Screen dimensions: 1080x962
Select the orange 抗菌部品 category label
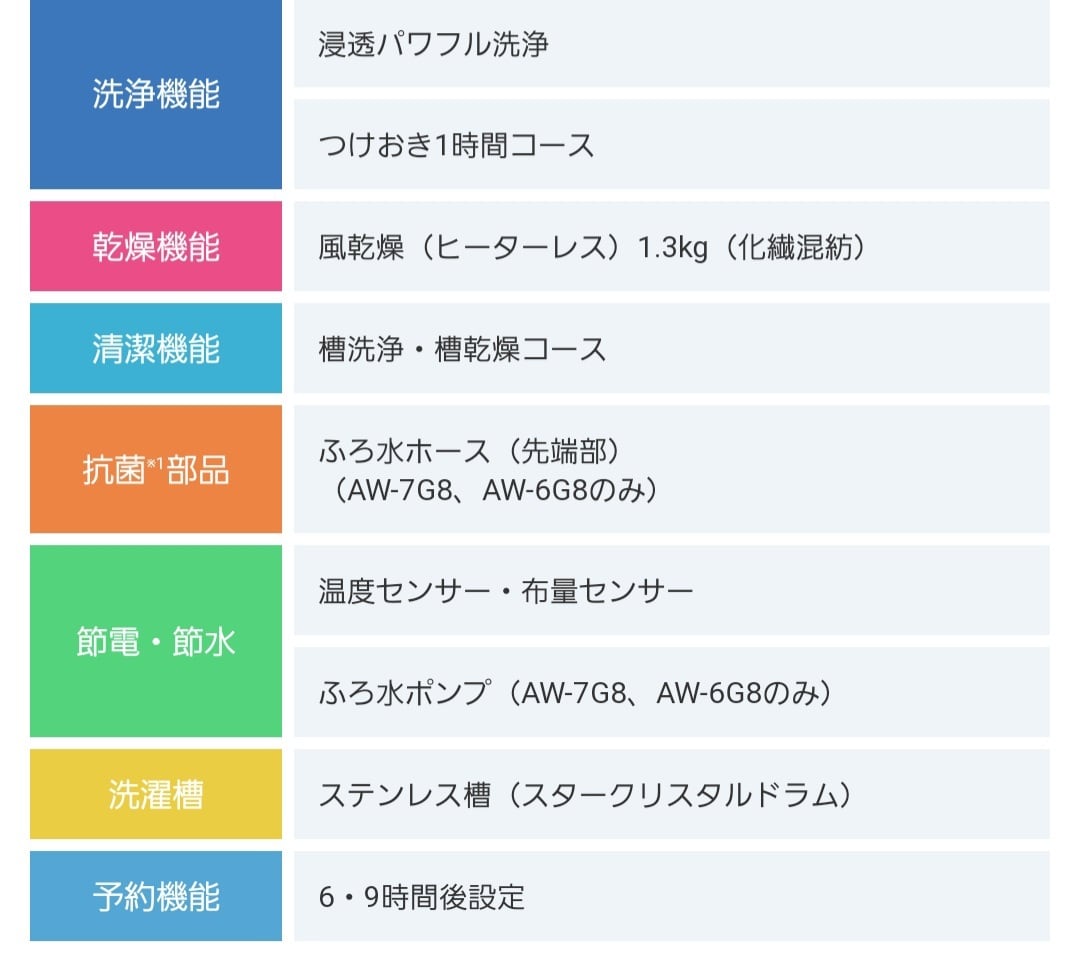coord(156,469)
